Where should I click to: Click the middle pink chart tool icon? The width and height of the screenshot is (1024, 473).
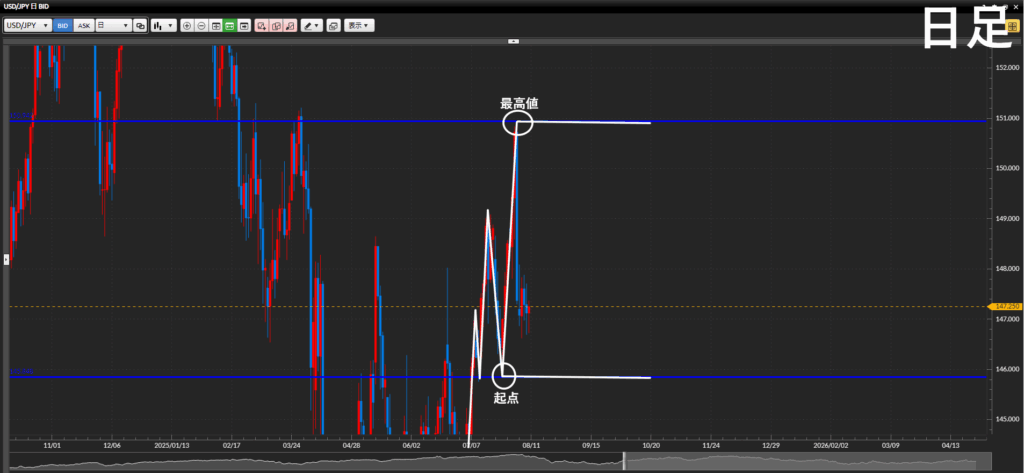click(x=275, y=25)
